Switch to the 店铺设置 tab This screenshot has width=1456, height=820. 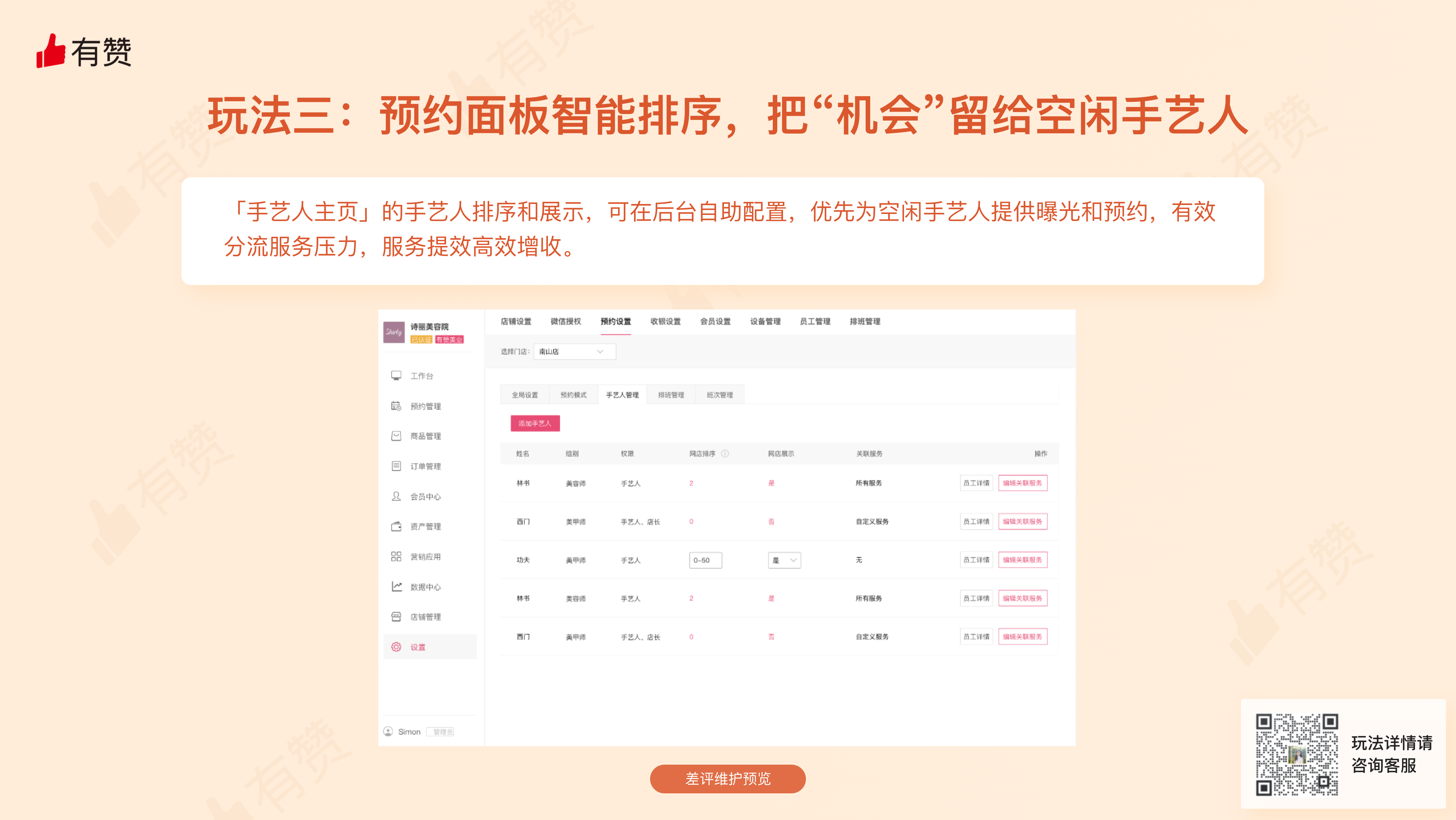tap(515, 321)
